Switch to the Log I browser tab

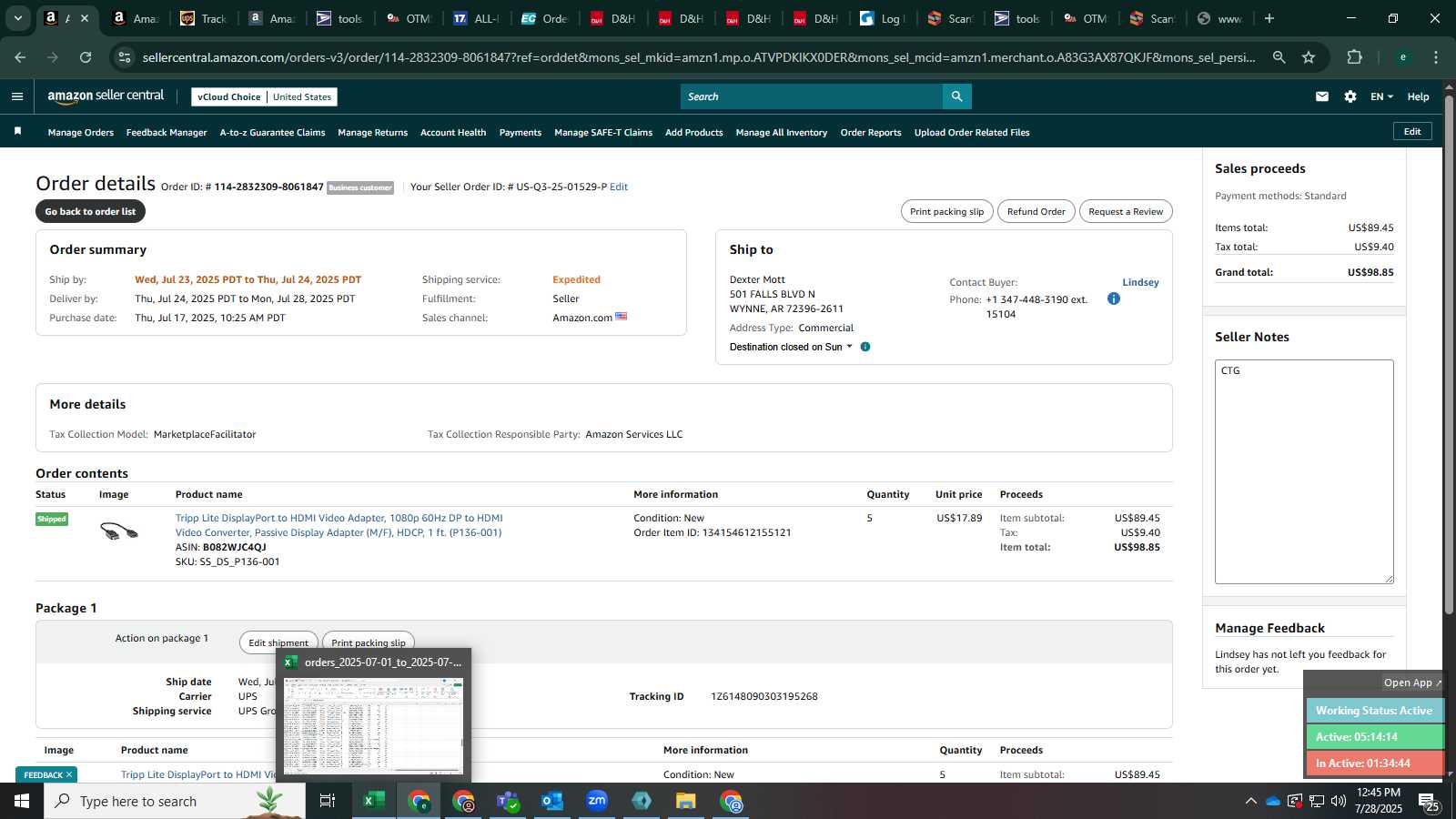(883, 18)
